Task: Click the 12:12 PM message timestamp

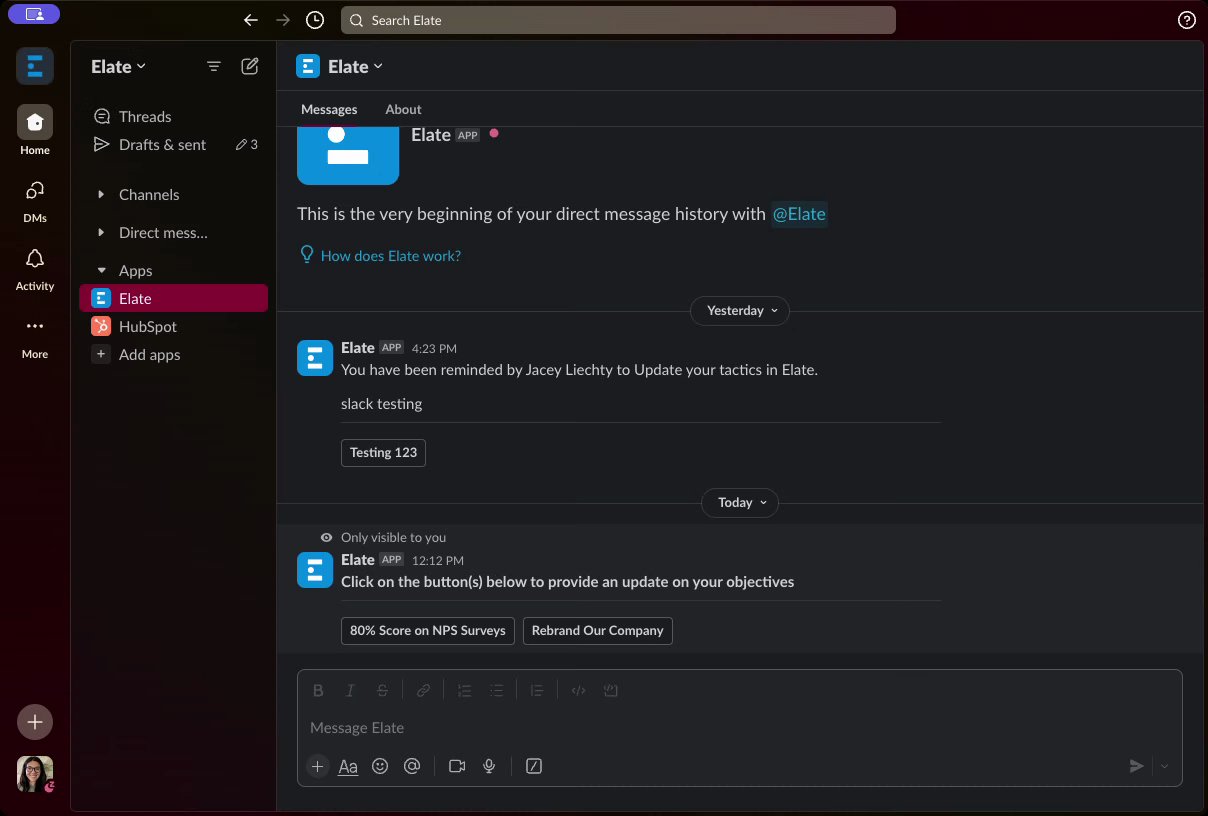Action: tap(438, 561)
